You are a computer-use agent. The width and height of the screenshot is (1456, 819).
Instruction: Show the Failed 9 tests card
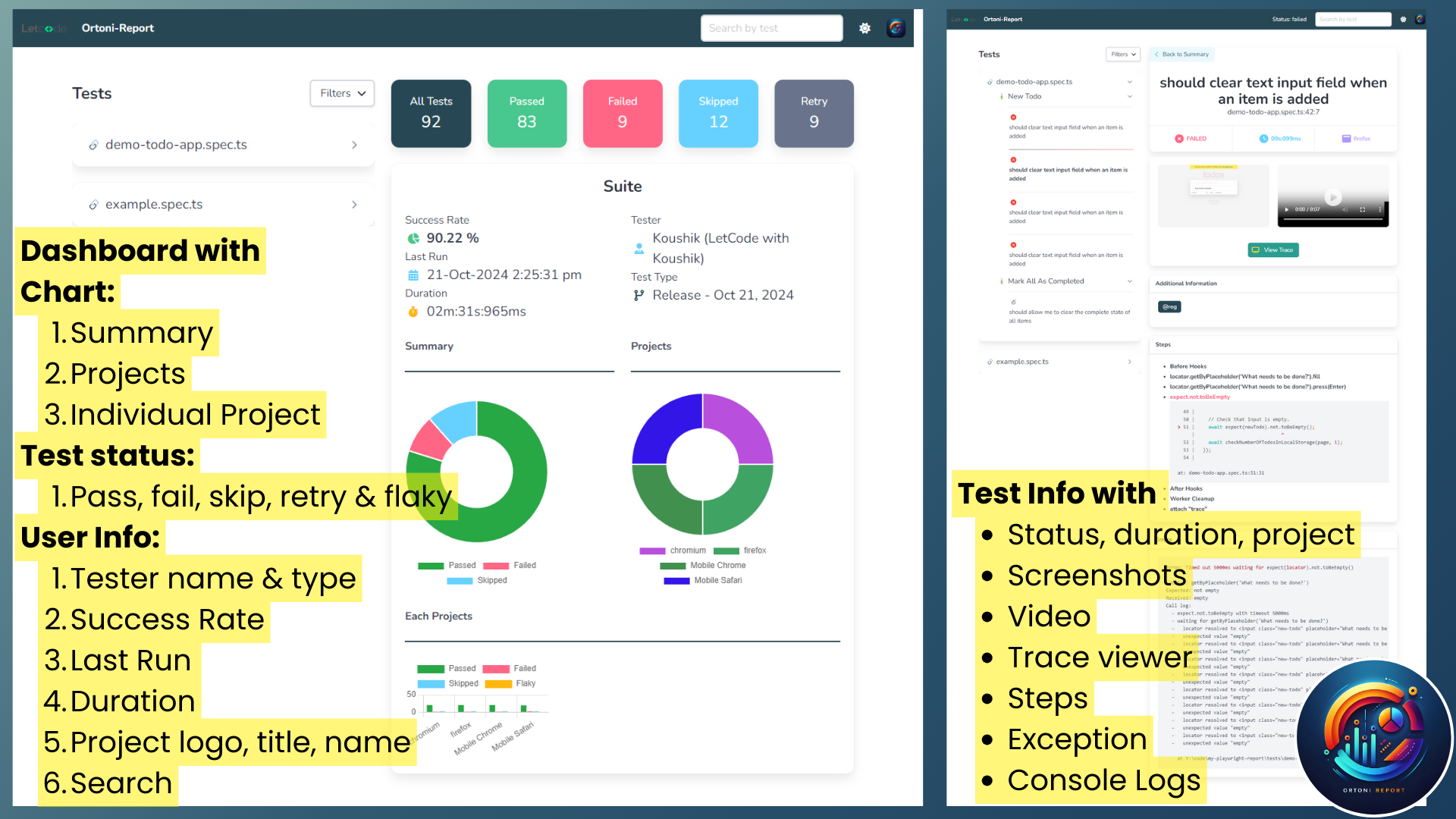point(622,113)
